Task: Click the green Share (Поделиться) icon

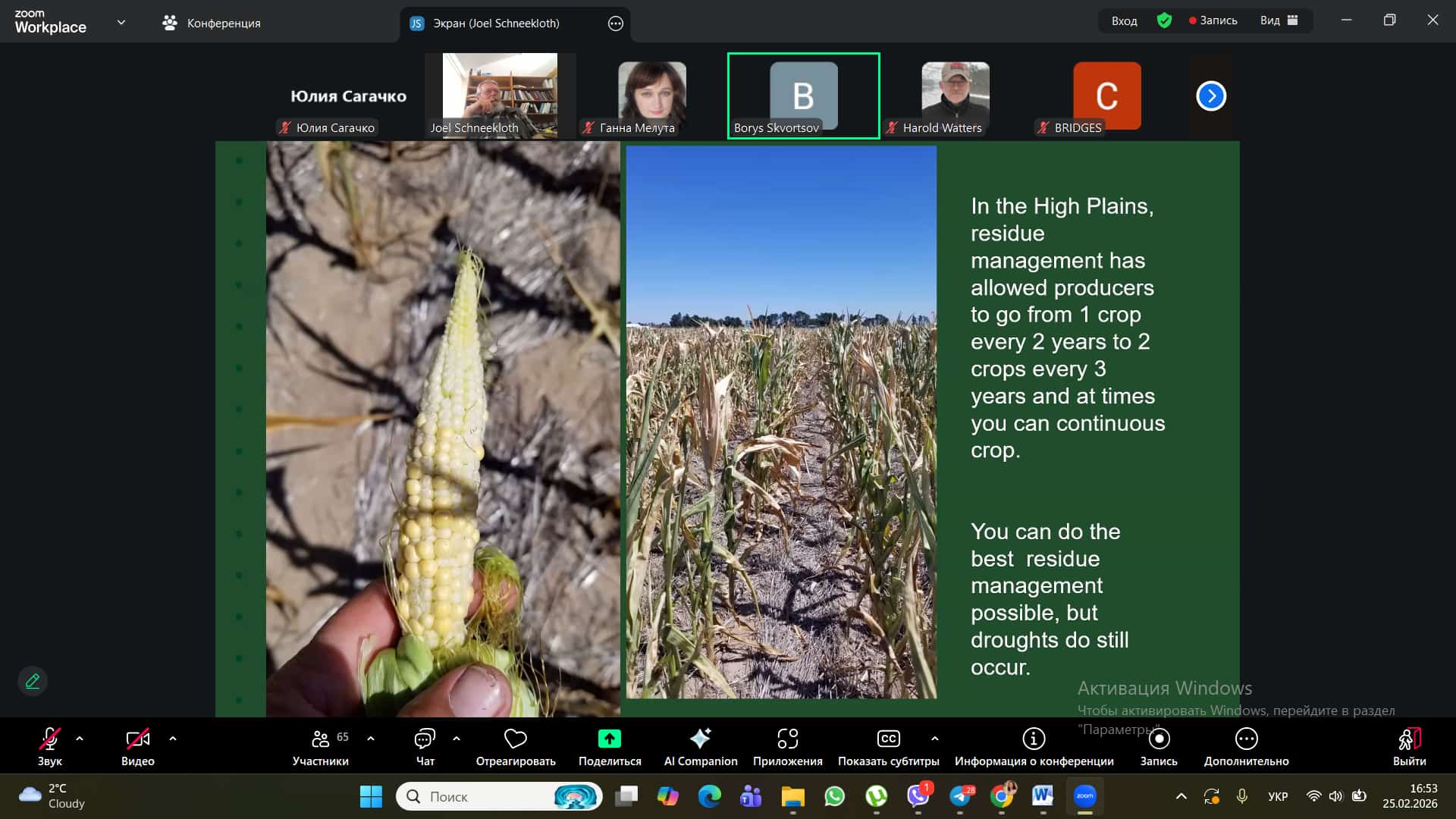Action: (609, 739)
